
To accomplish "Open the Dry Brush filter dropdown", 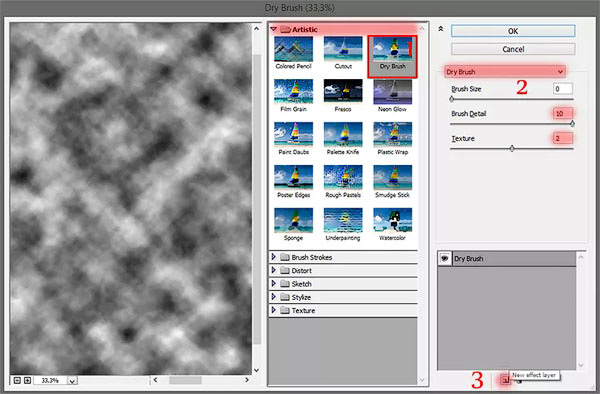I will [x=505, y=72].
